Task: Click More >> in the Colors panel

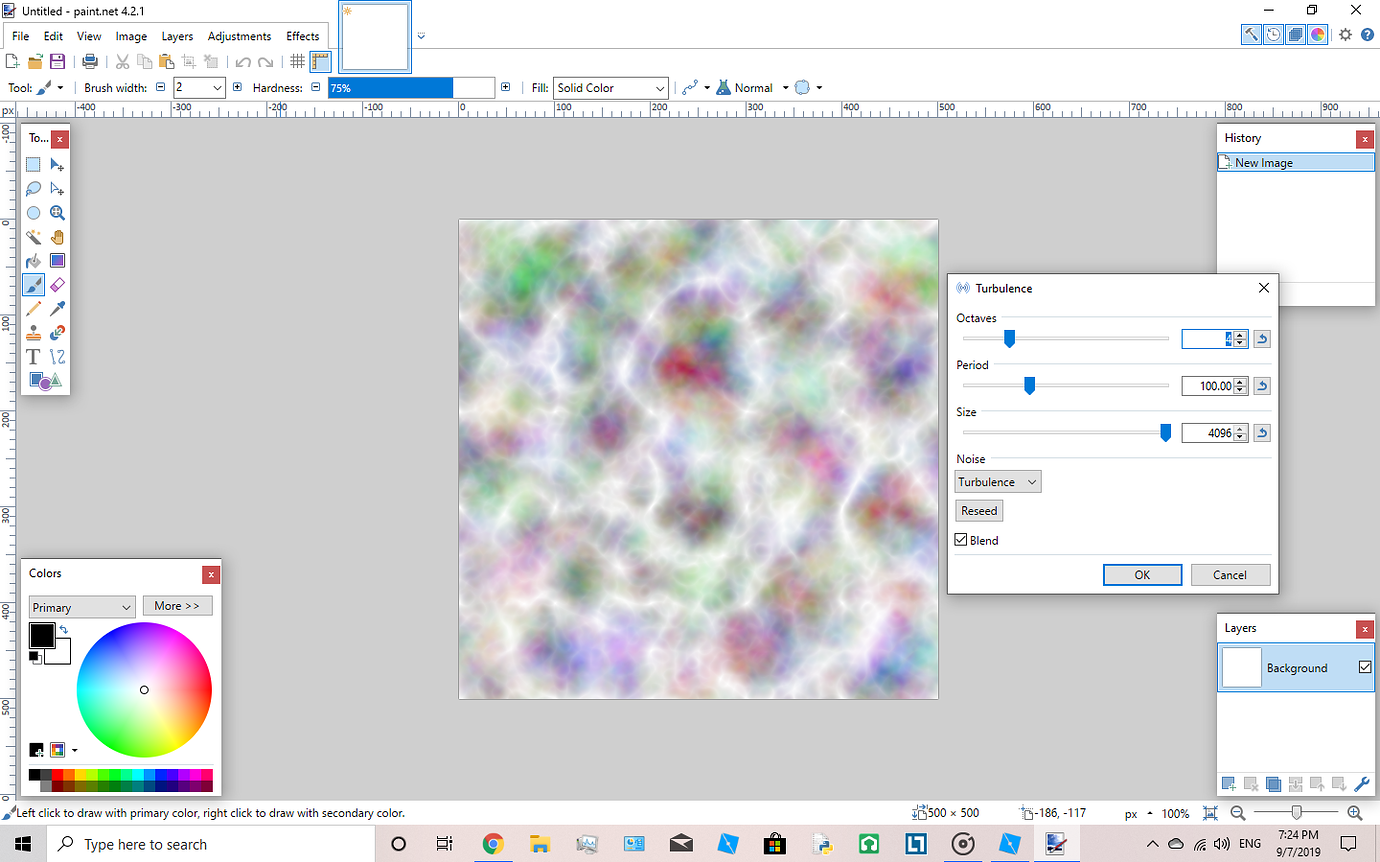Action: (177, 605)
